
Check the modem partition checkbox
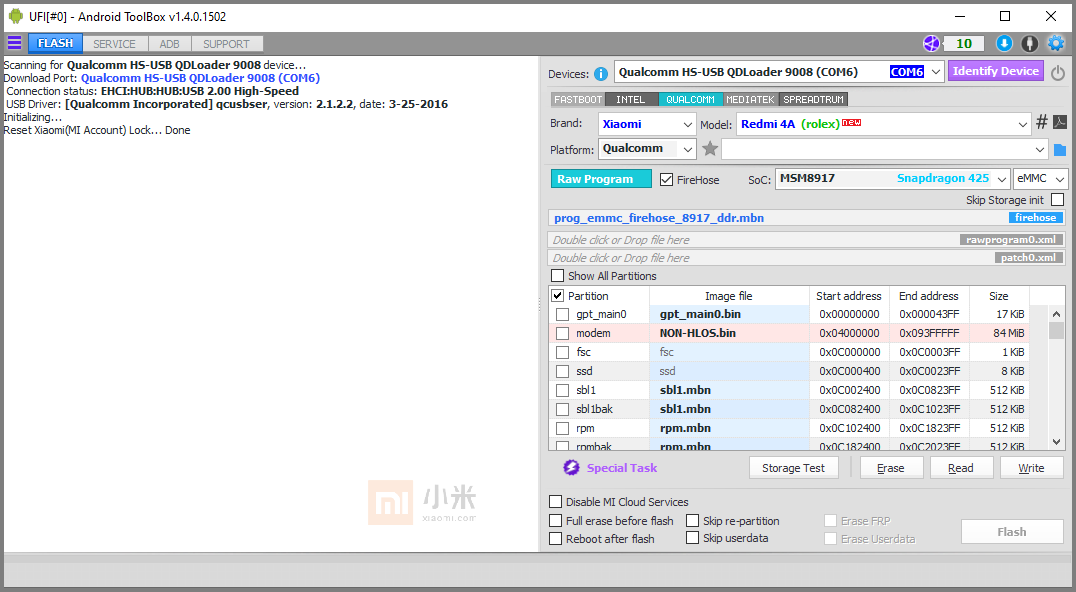[563, 333]
